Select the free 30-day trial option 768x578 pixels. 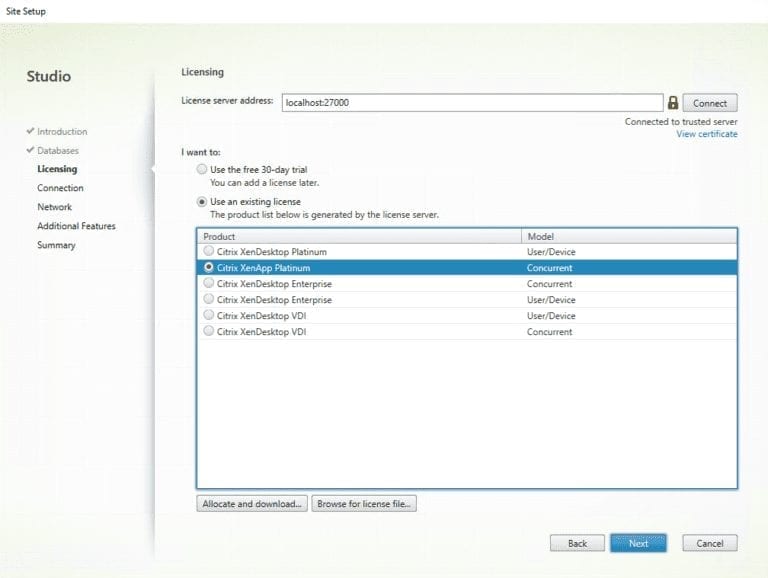coord(202,170)
